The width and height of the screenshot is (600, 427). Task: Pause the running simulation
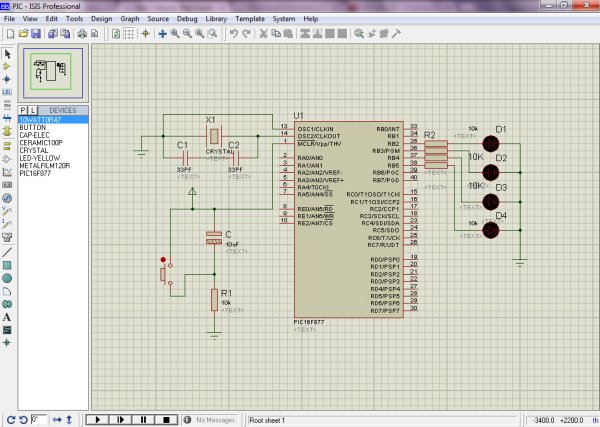coord(143,420)
